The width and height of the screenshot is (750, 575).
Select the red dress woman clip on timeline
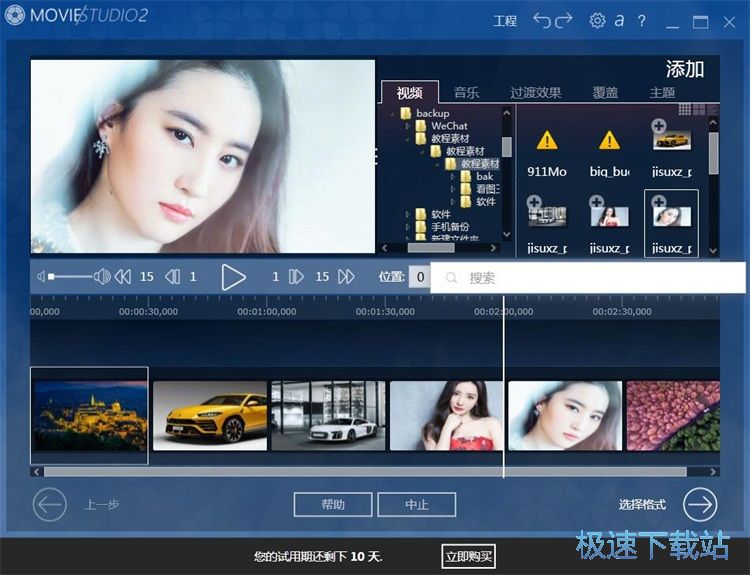[447, 416]
